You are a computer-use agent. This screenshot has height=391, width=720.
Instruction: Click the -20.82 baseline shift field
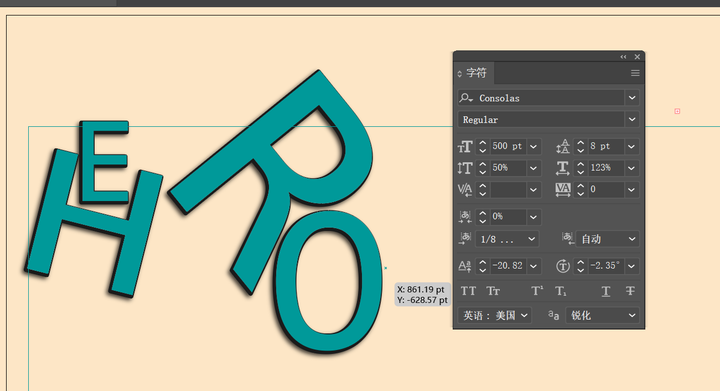click(x=508, y=266)
